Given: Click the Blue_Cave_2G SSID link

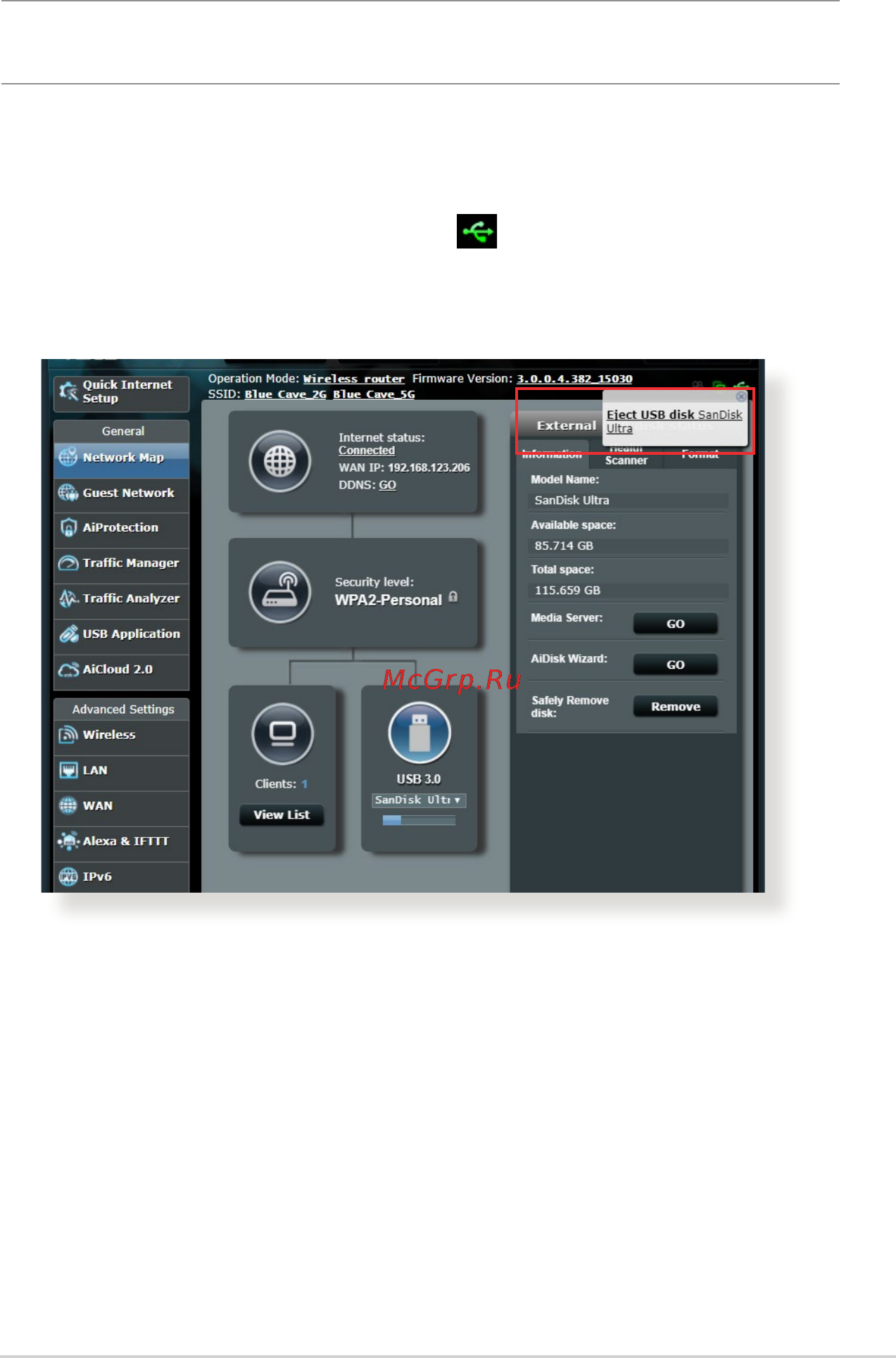Looking at the screenshot, I should click(x=286, y=394).
